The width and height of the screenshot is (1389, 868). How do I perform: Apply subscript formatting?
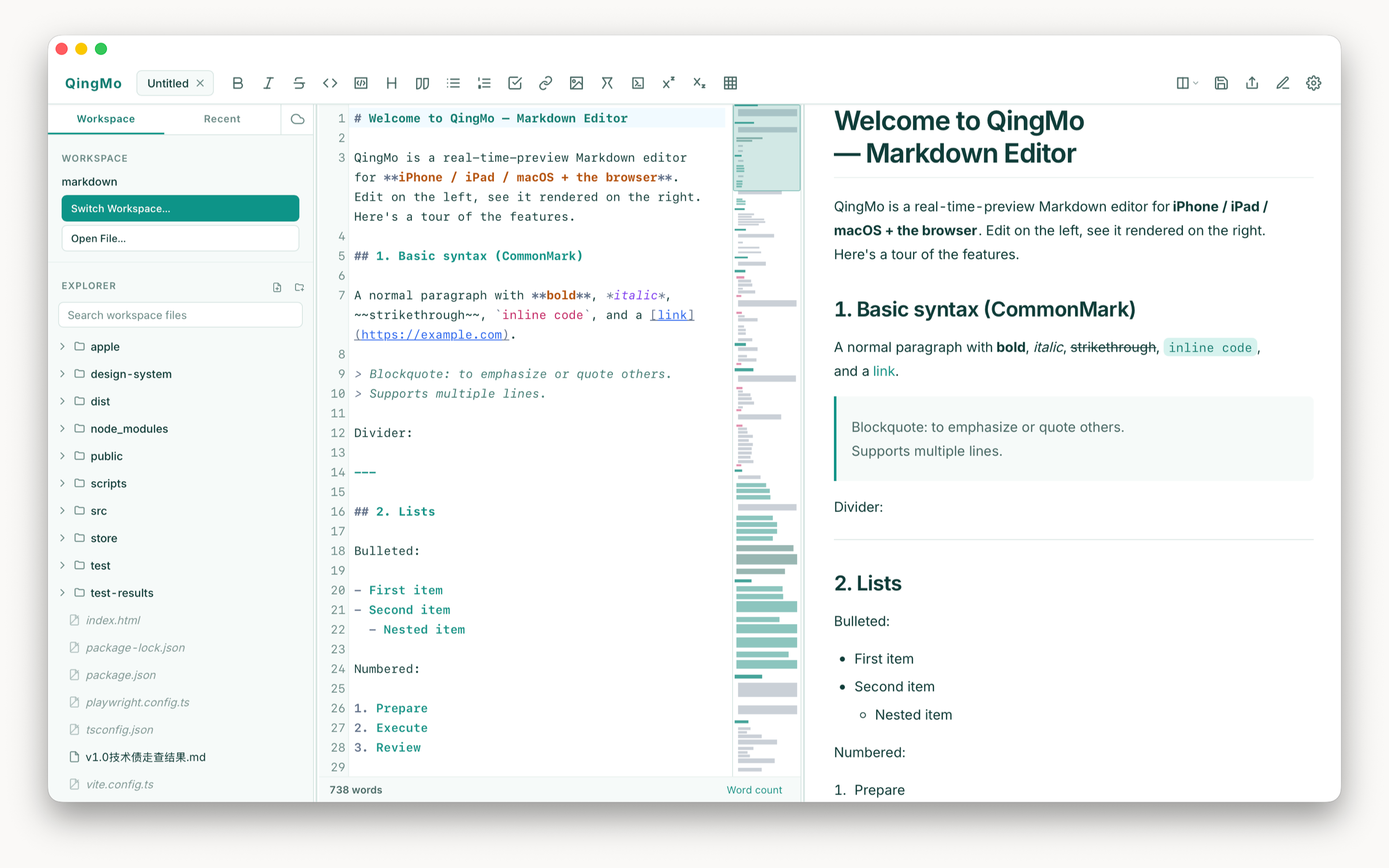[699, 83]
